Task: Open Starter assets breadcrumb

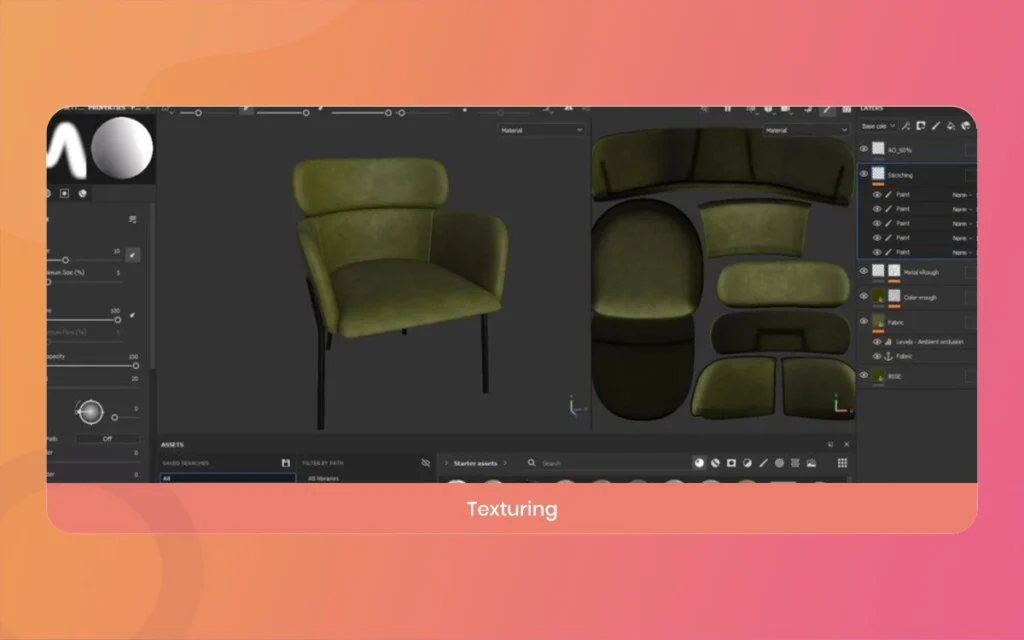Action: click(x=475, y=463)
